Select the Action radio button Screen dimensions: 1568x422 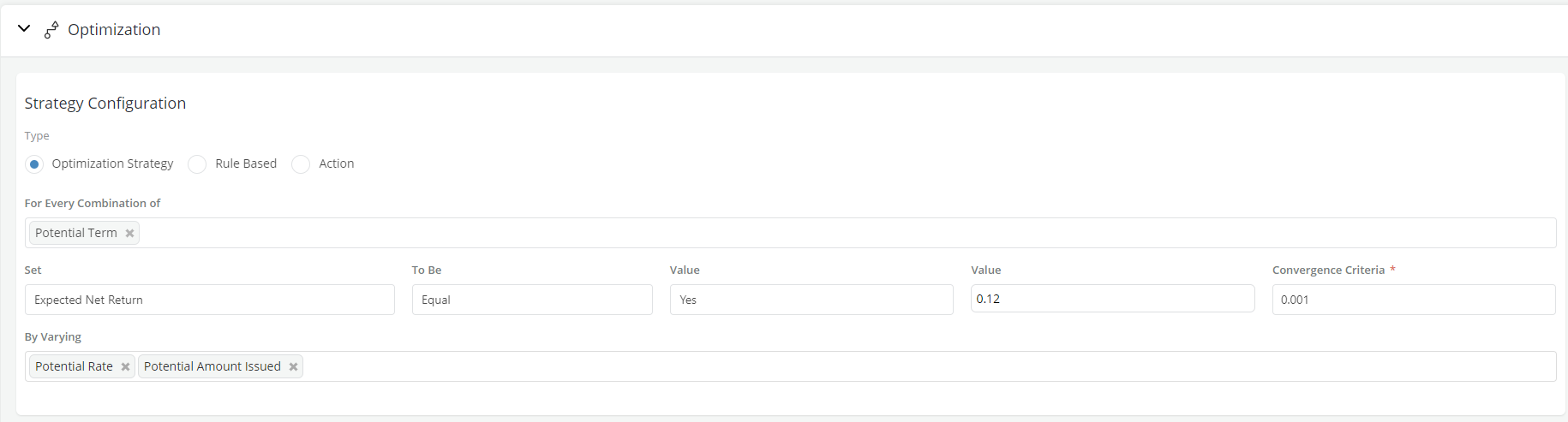[x=301, y=164]
